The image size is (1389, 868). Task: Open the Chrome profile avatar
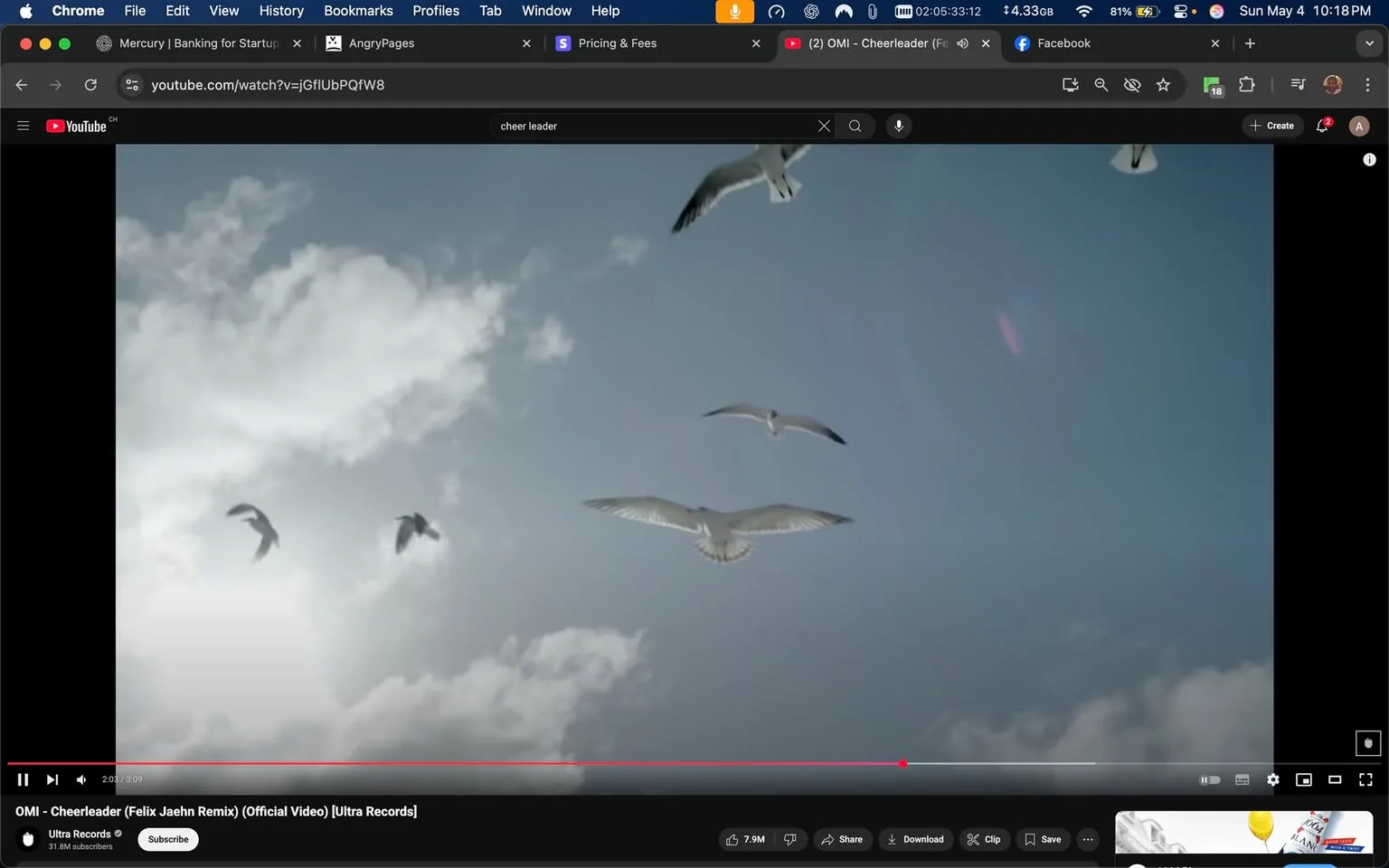coord(1333,85)
